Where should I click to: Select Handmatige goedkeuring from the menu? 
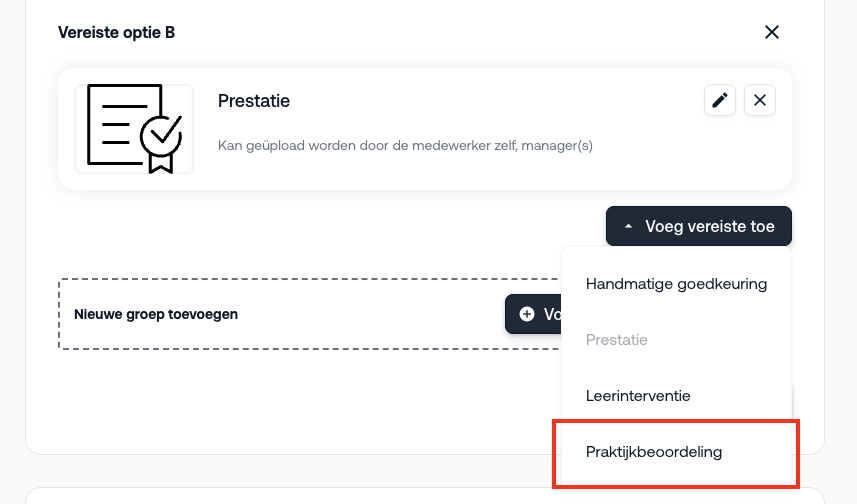click(x=676, y=284)
